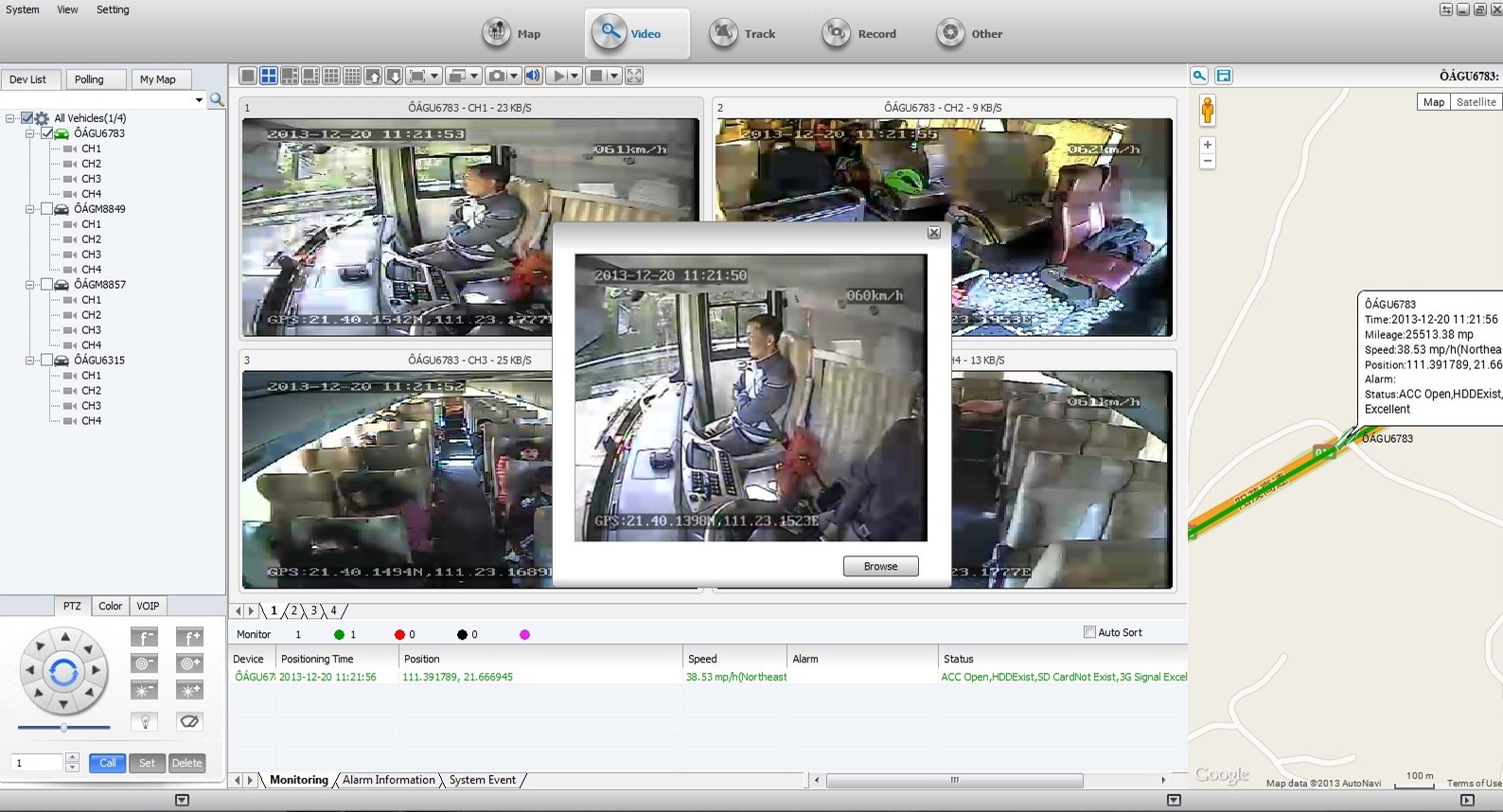
Task: Open the Setting menu
Action: point(113,9)
